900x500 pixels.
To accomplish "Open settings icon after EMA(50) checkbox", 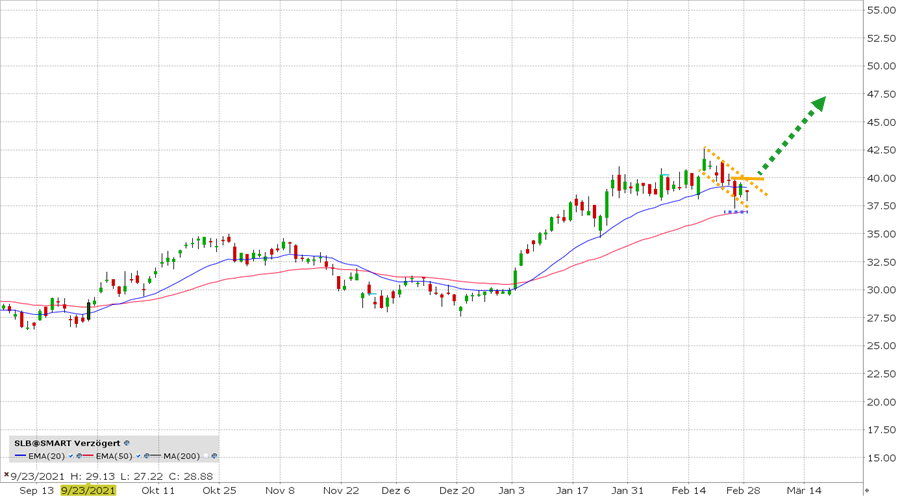I will click(x=146, y=456).
